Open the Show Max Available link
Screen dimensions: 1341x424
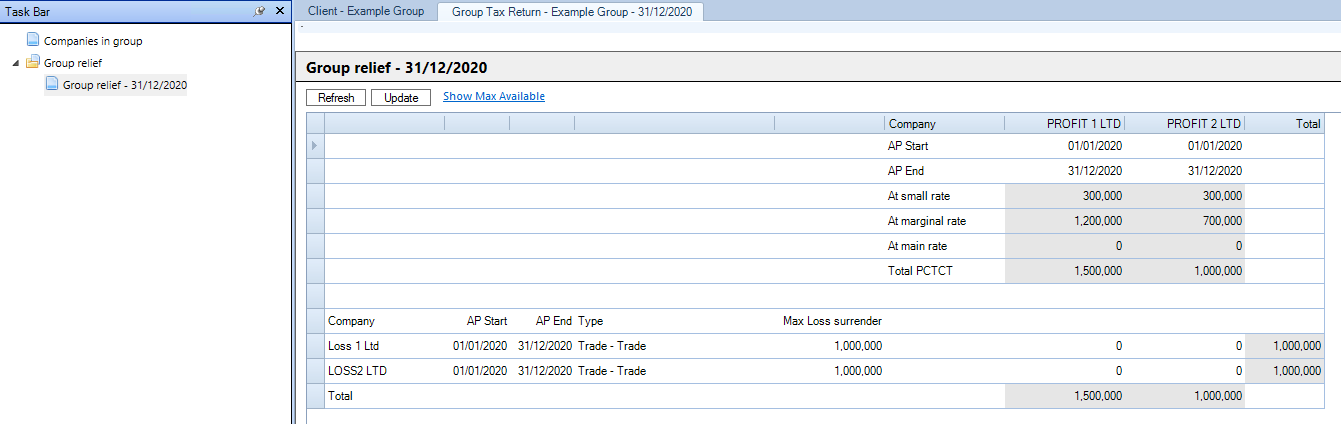coord(494,97)
